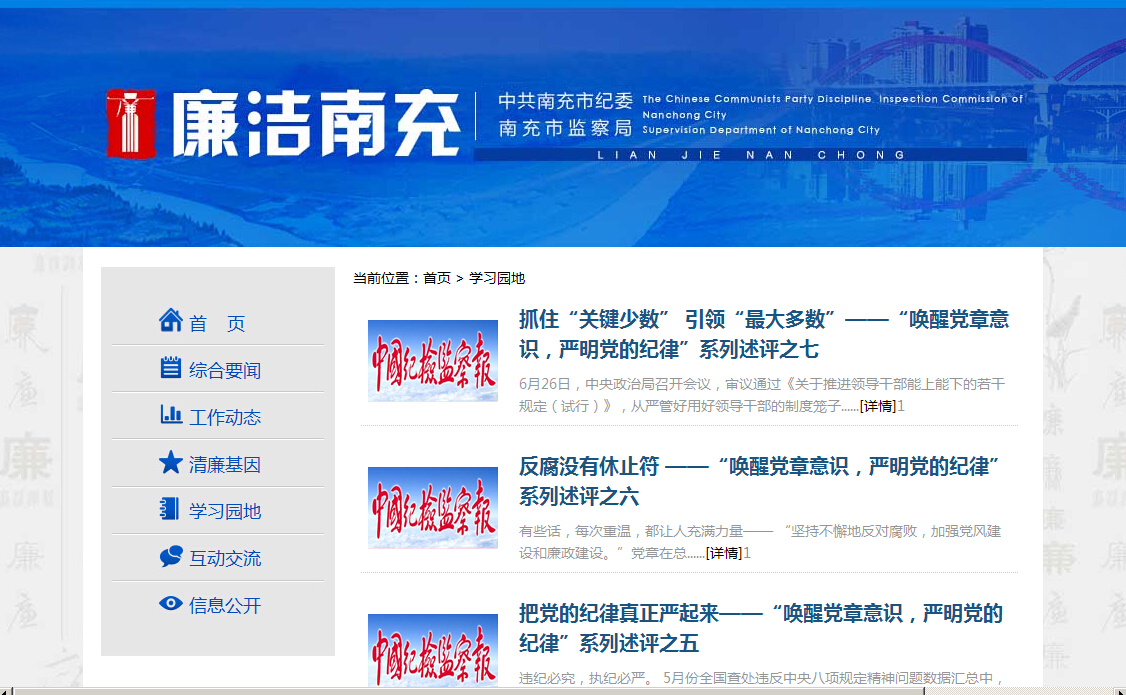Select 互动交流 in the sidebar
The width and height of the screenshot is (1126, 695).
(x=225, y=559)
